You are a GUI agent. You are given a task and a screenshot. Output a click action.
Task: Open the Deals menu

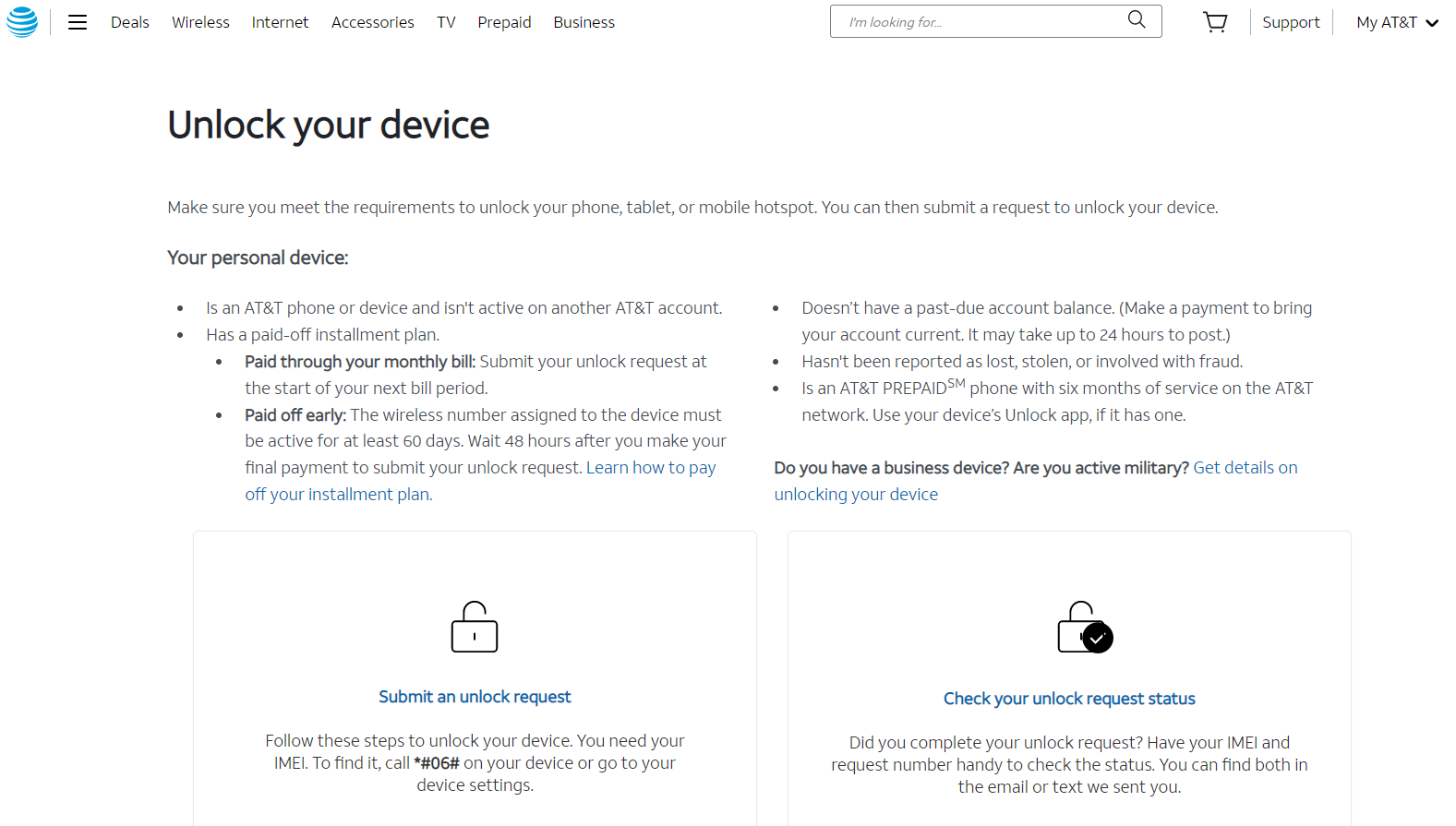130,22
